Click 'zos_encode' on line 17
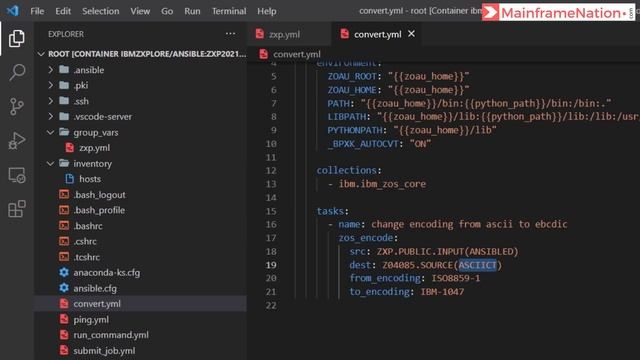640x360 pixels. pyautogui.click(x=366, y=238)
